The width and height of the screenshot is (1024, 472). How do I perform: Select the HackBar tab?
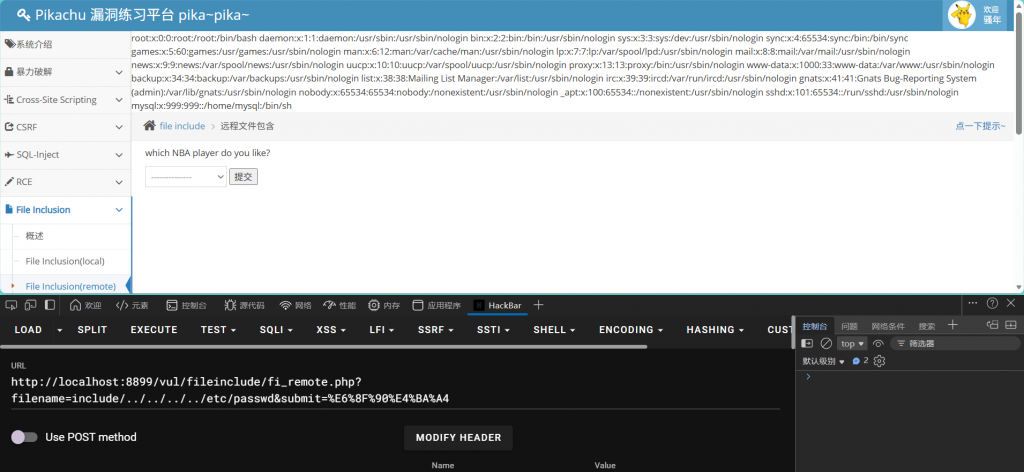[x=497, y=305]
